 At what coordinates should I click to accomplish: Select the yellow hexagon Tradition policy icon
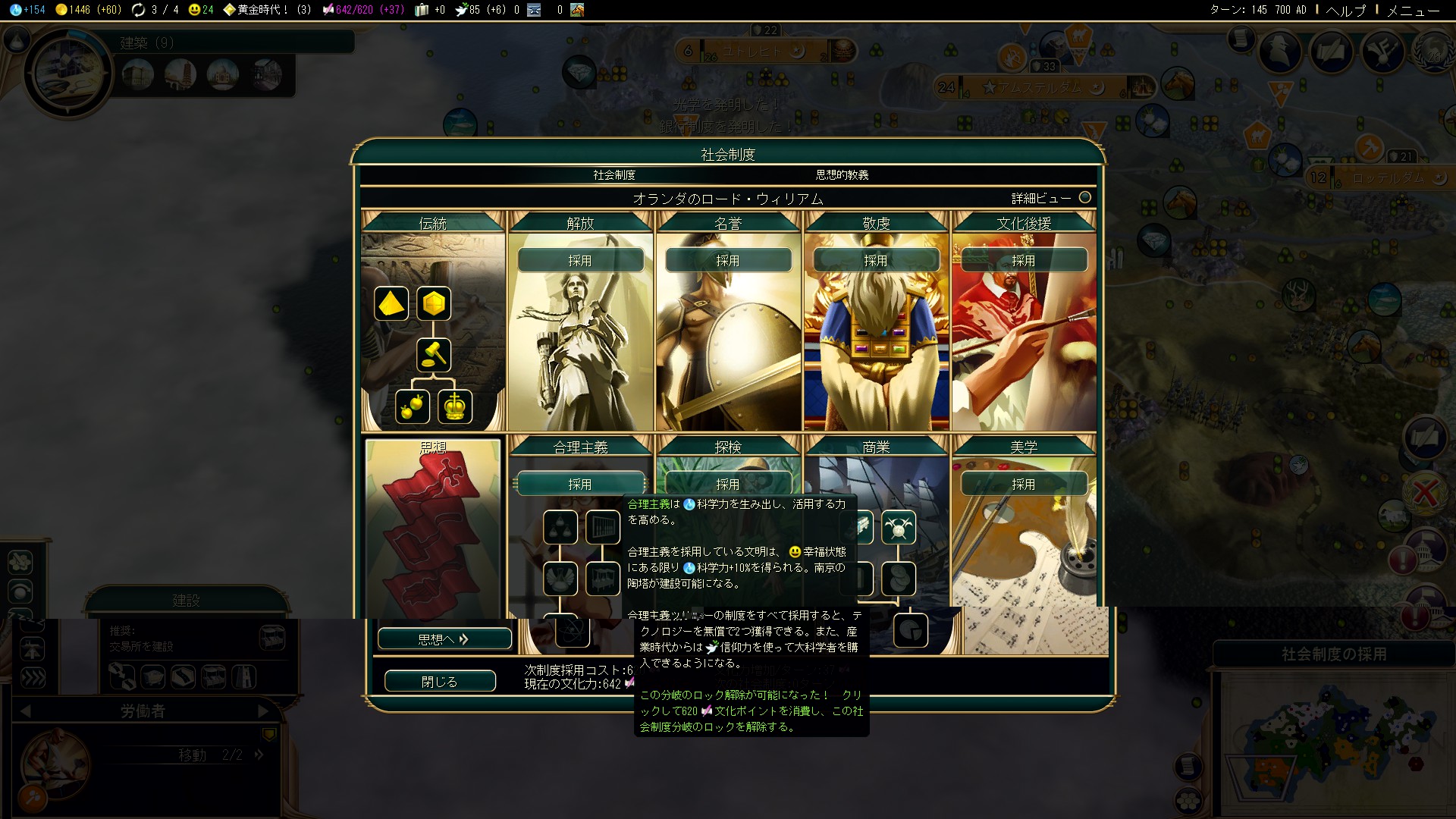click(434, 304)
